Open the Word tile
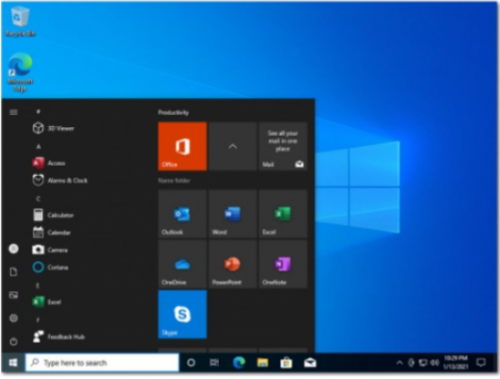Image resolution: width=500 pixels, height=379 pixels. click(x=233, y=214)
